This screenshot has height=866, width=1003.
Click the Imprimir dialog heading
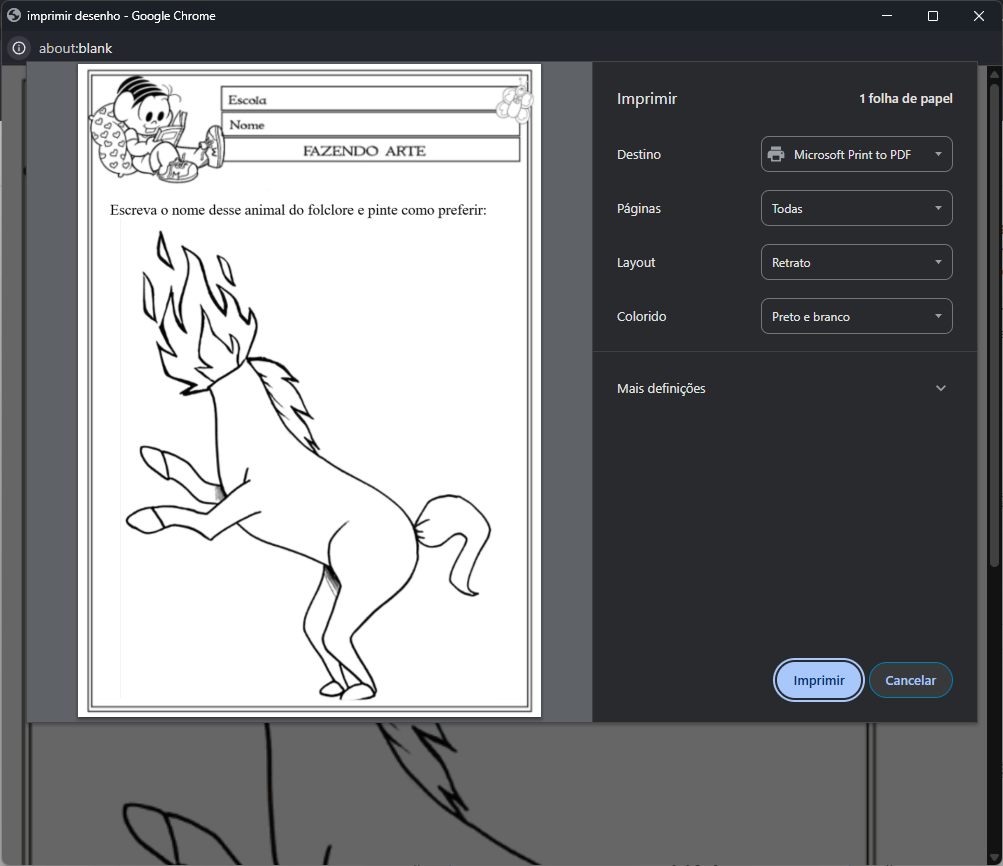coord(647,98)
